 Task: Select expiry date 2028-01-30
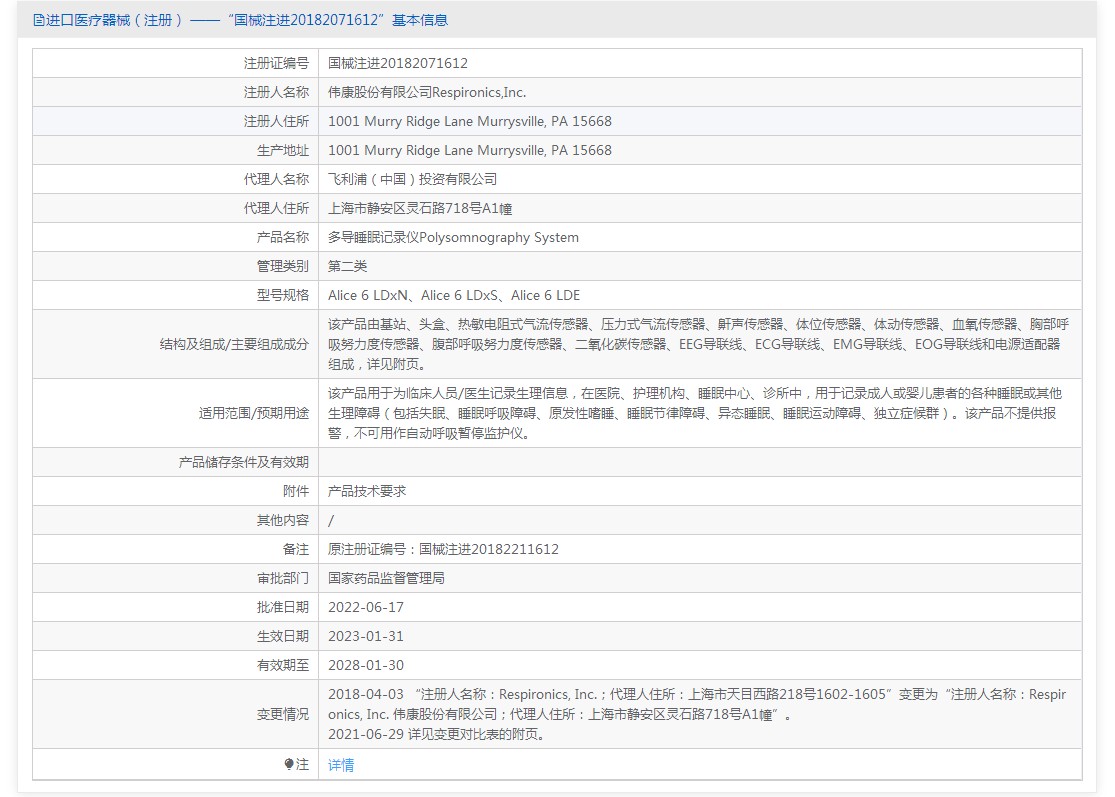click(366, 665)
